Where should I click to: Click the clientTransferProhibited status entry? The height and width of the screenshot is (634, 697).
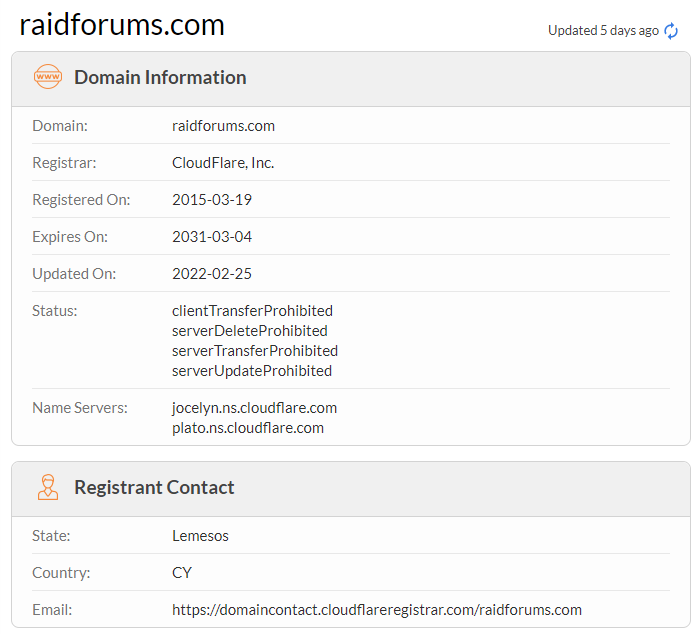[252, 311]
